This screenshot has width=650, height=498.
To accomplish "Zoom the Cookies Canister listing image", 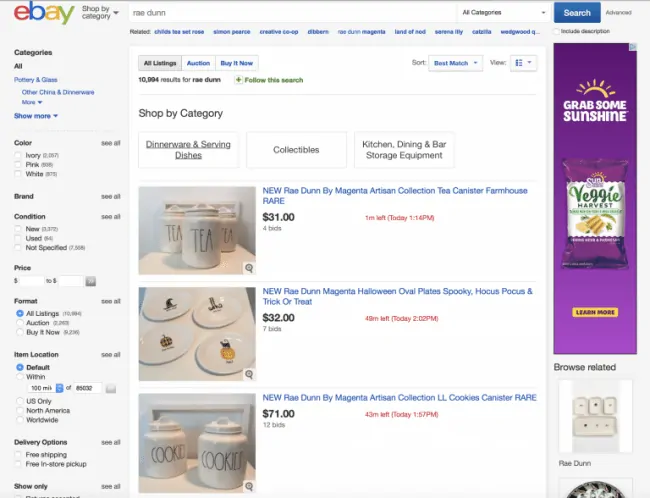I will point(249,486).
